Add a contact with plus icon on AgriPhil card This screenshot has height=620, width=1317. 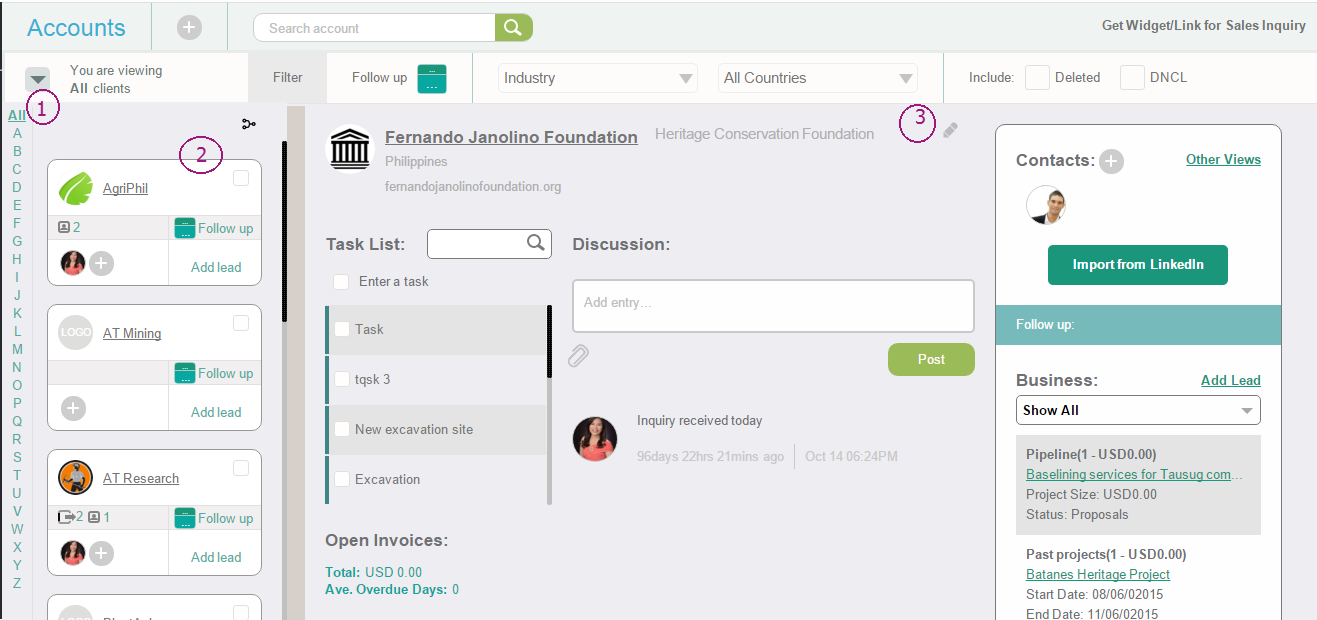point(102,263)
